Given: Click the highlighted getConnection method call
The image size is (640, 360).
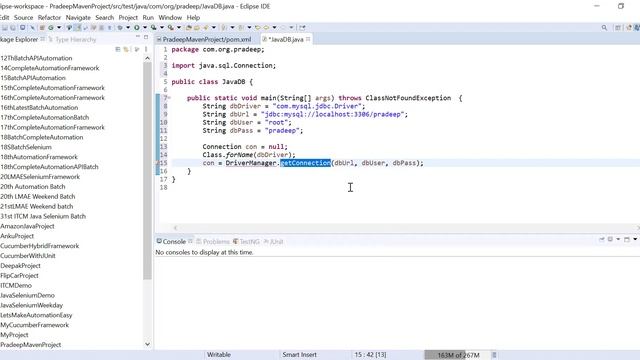Looking at the screenshot, I should (x=305, y=163).
